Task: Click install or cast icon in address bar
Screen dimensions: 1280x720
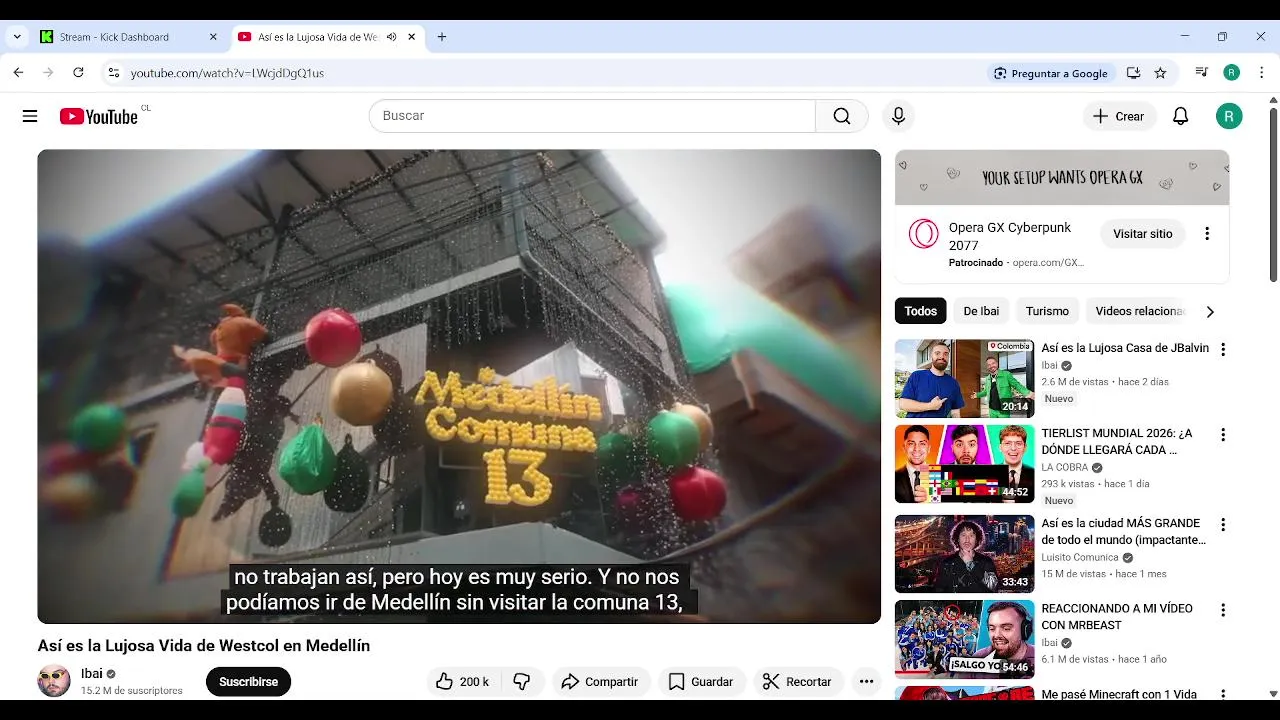Action: tap(1133, 73)
